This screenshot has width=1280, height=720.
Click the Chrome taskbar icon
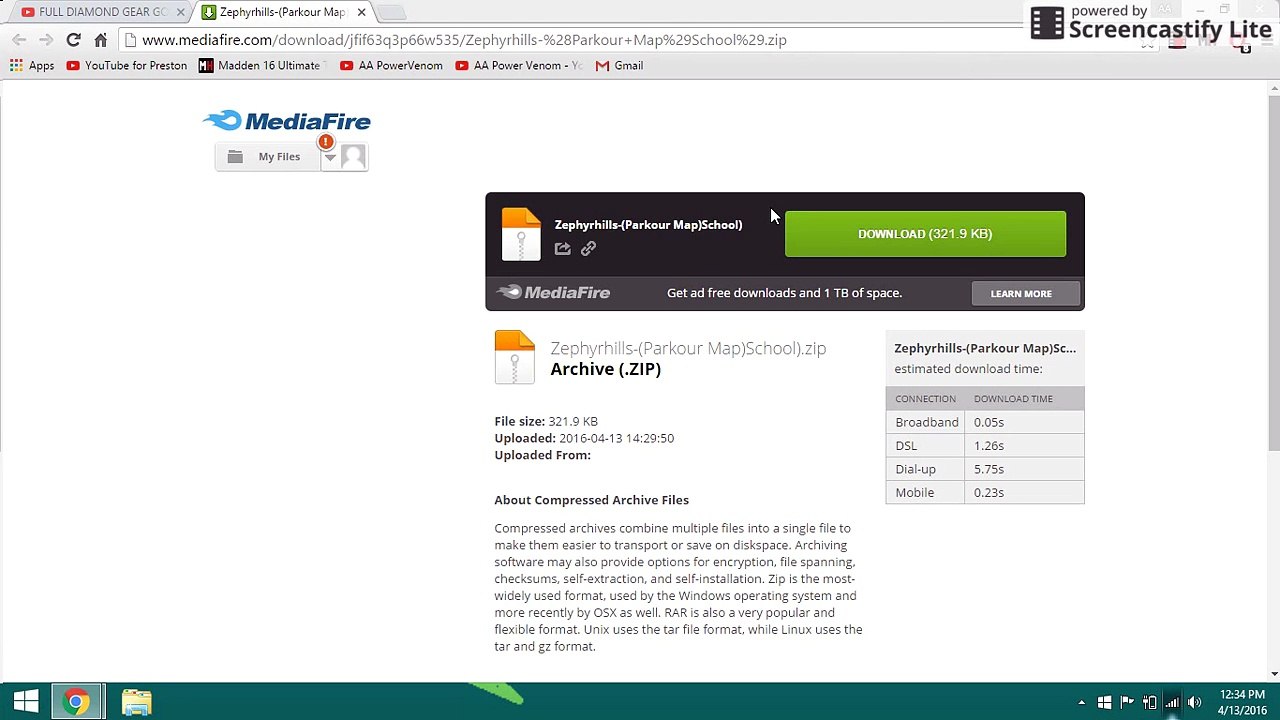point(76,701)
